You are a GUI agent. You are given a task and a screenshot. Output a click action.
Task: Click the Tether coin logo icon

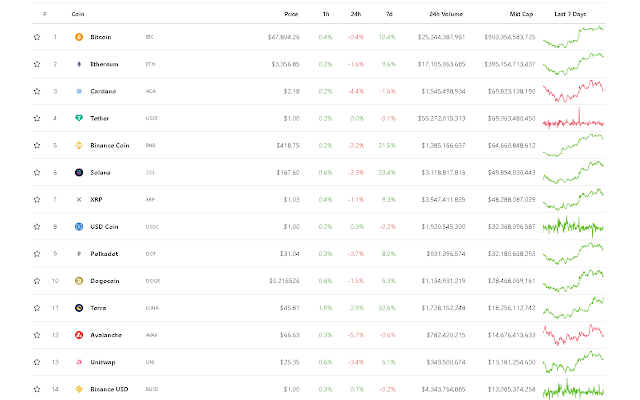[79, 118]
